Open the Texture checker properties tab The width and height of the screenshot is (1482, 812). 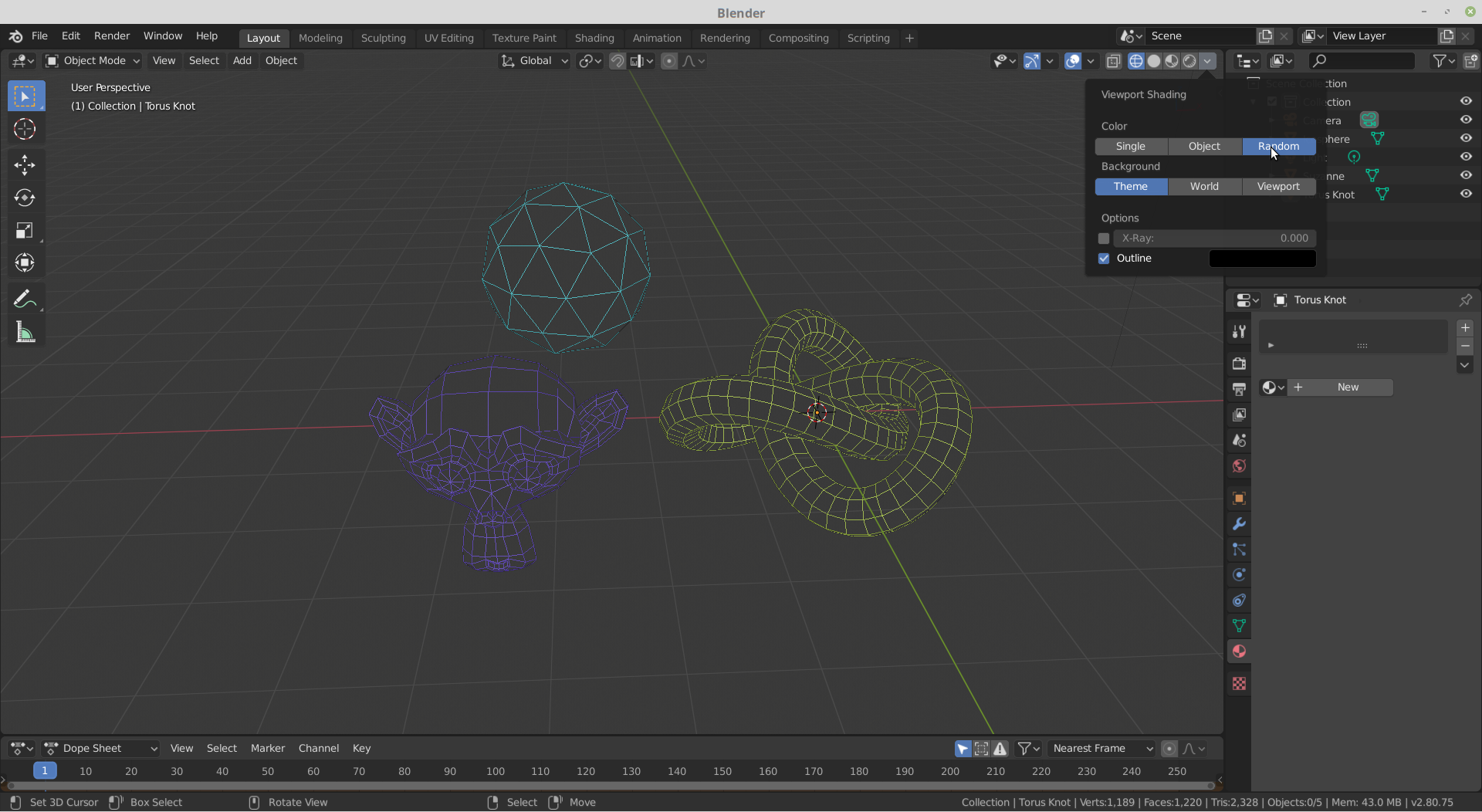click(x=1239, y=684)
